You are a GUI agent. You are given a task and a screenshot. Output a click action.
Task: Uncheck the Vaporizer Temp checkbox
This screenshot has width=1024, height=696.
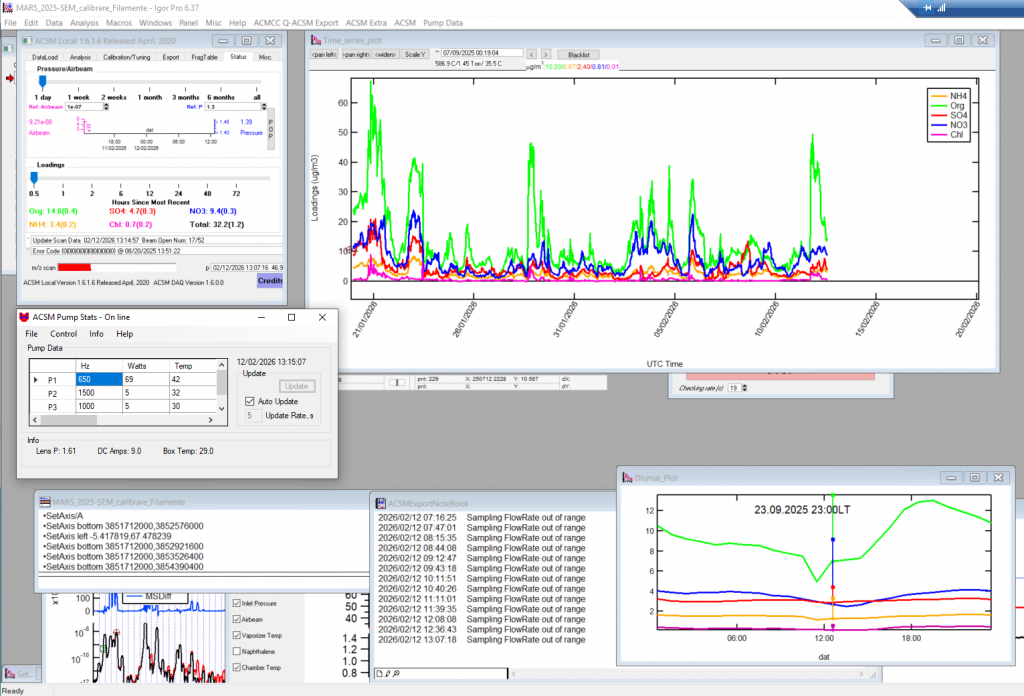(x=236, y=635)
